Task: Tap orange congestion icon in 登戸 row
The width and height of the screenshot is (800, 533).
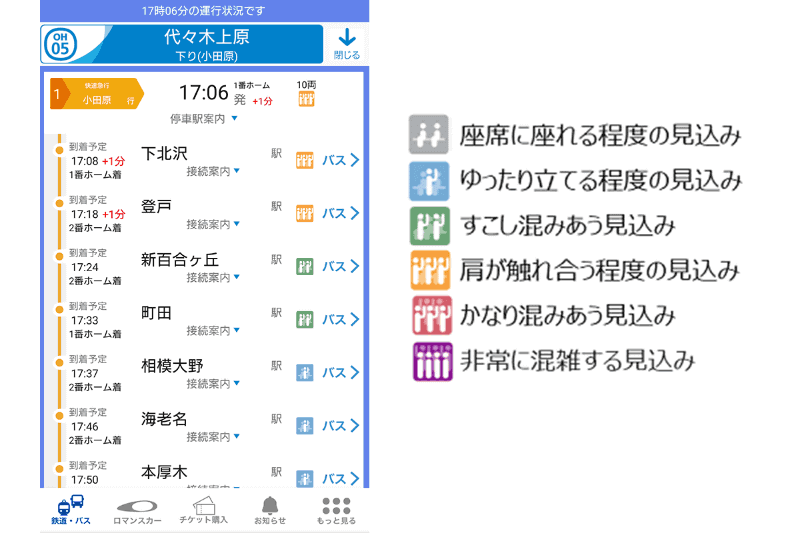Action: (x=305, y=213)
